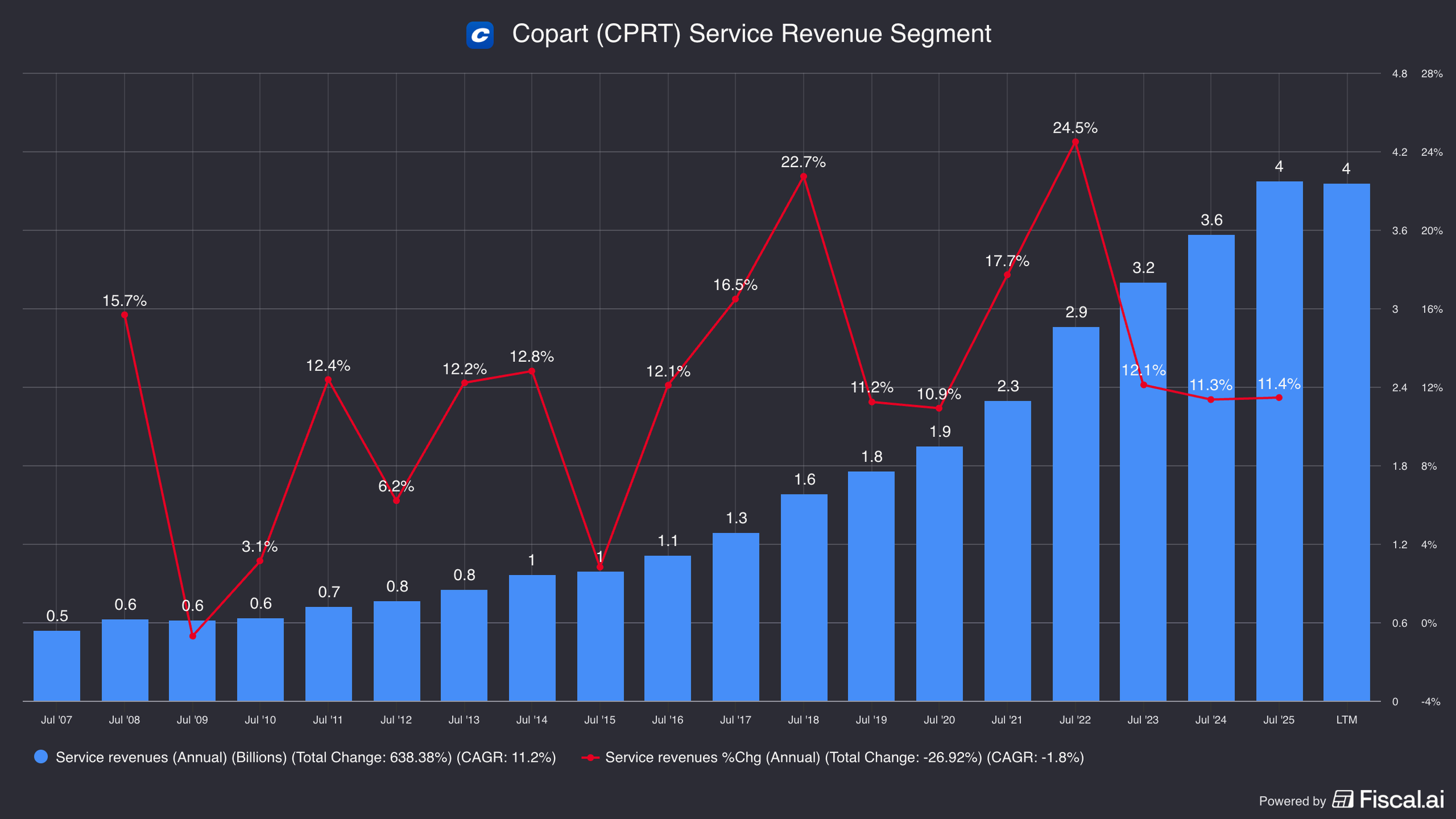The width and height of the screenshot is (1456, 819).
Task: Click the '0%' right axis value
Action: point(1429,623)
